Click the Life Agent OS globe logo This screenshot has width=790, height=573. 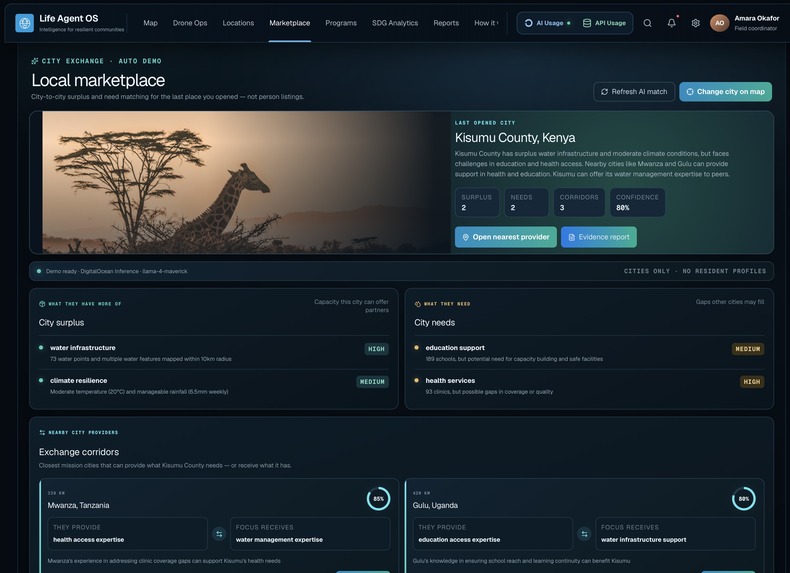click(x=24, y=23)
